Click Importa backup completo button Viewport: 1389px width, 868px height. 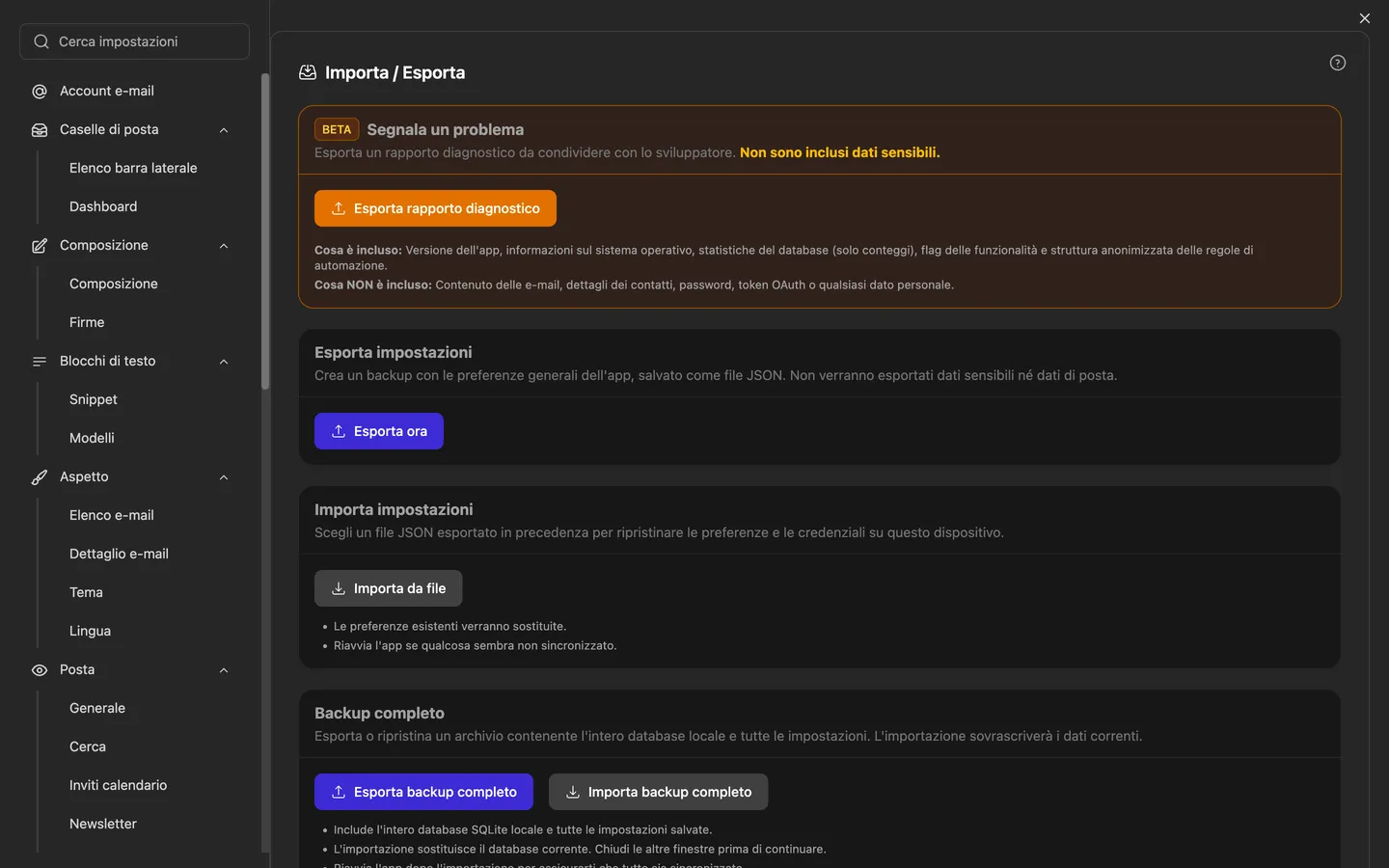[658, 792]
